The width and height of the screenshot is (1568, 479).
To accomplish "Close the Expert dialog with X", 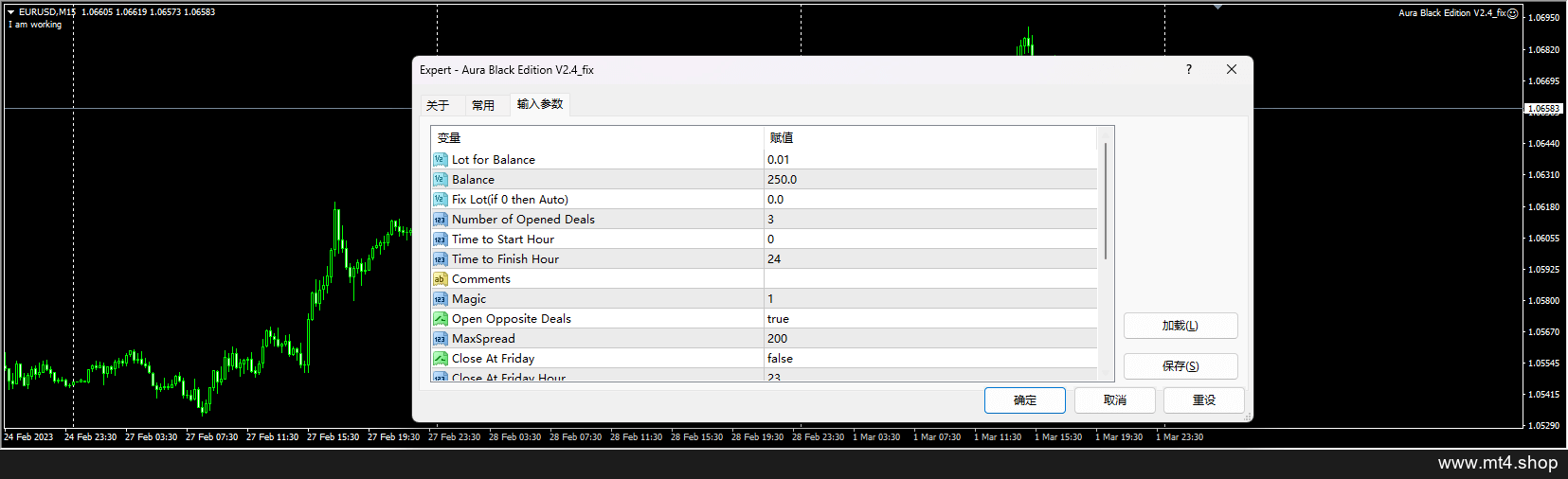I will [x=1232, y=69].
